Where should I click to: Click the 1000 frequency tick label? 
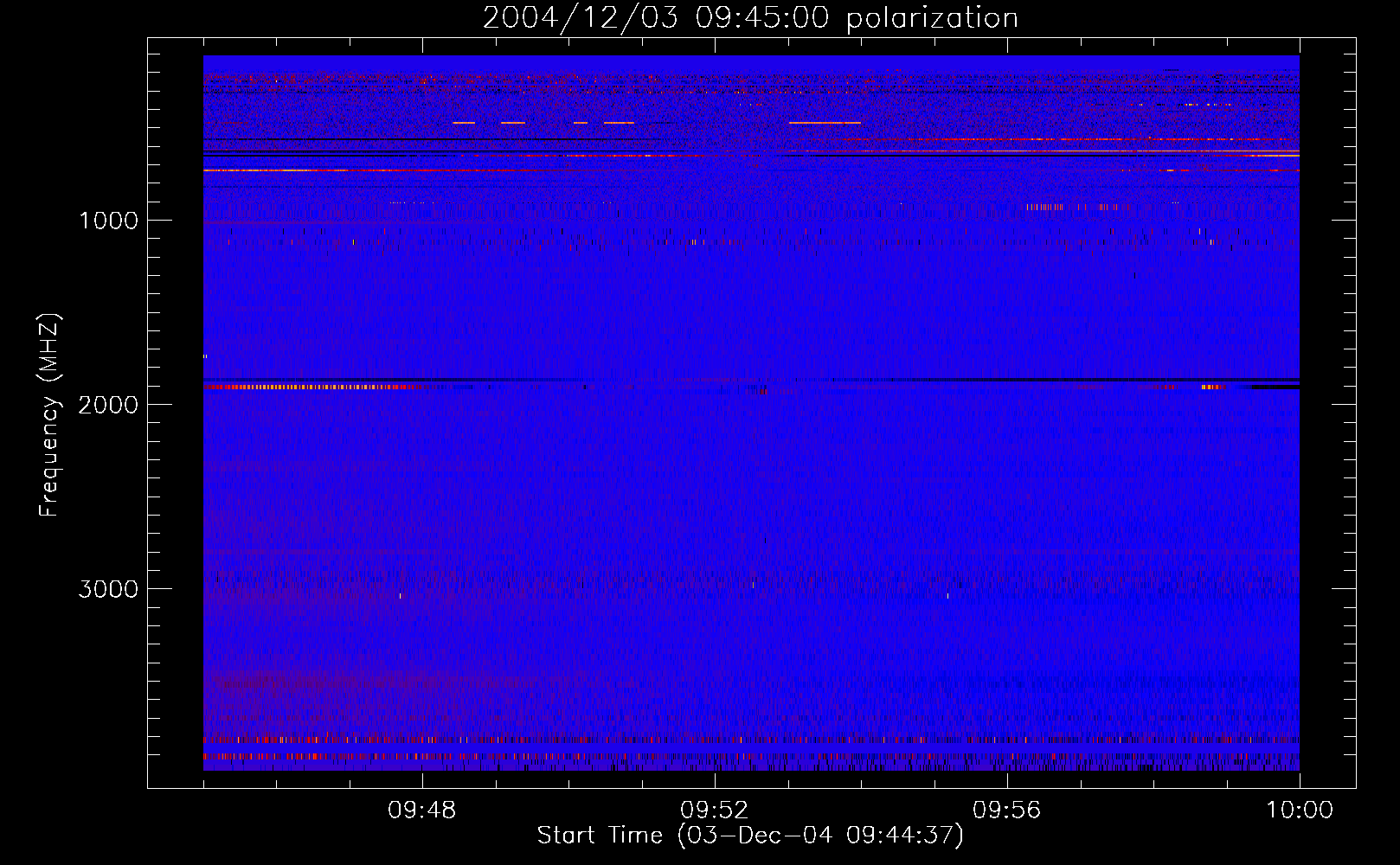pyautogui.click(x=108, y=221)
